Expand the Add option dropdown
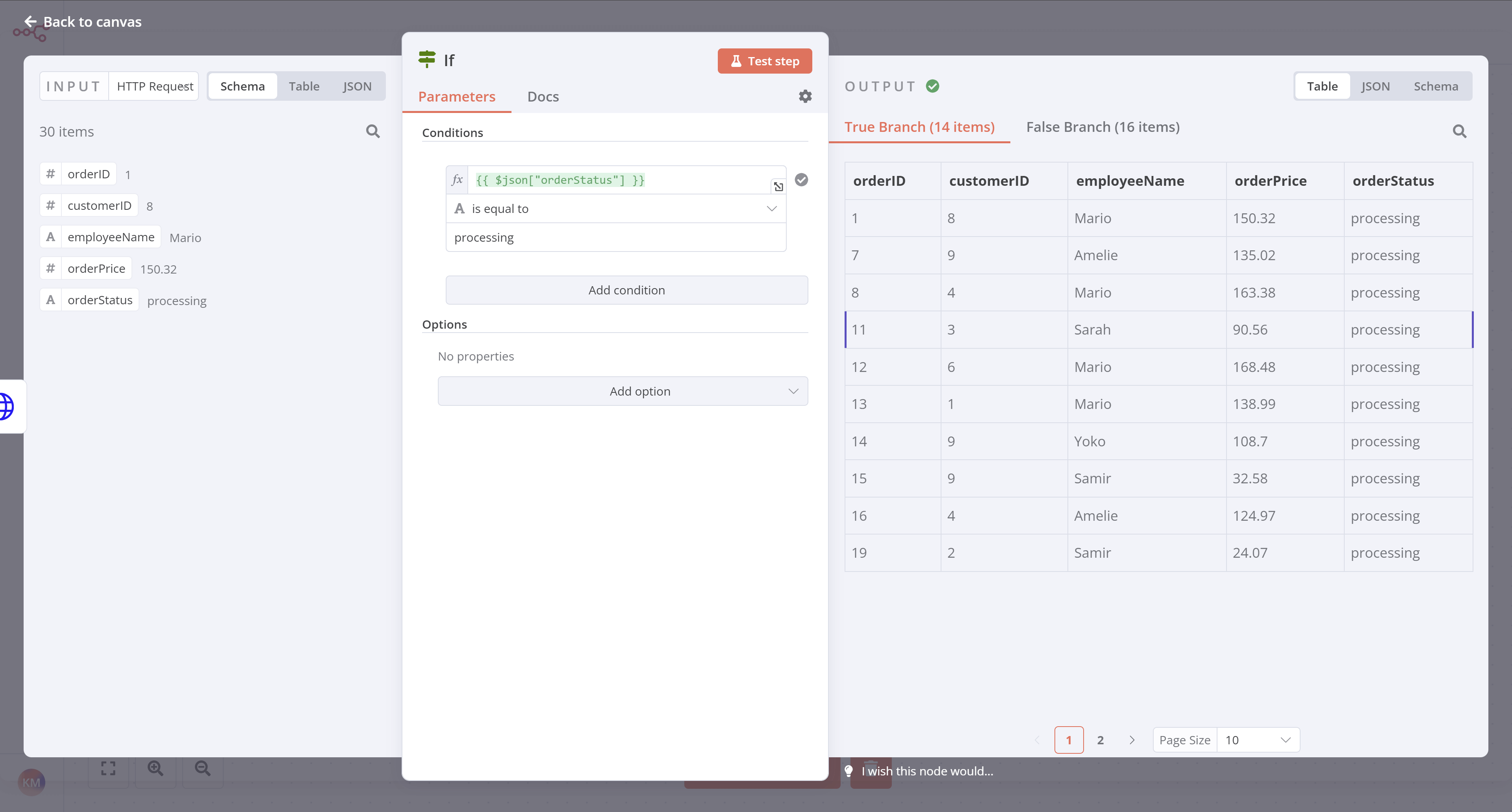The height and width of the screenshot is (812, 1512). click(622, 391)
